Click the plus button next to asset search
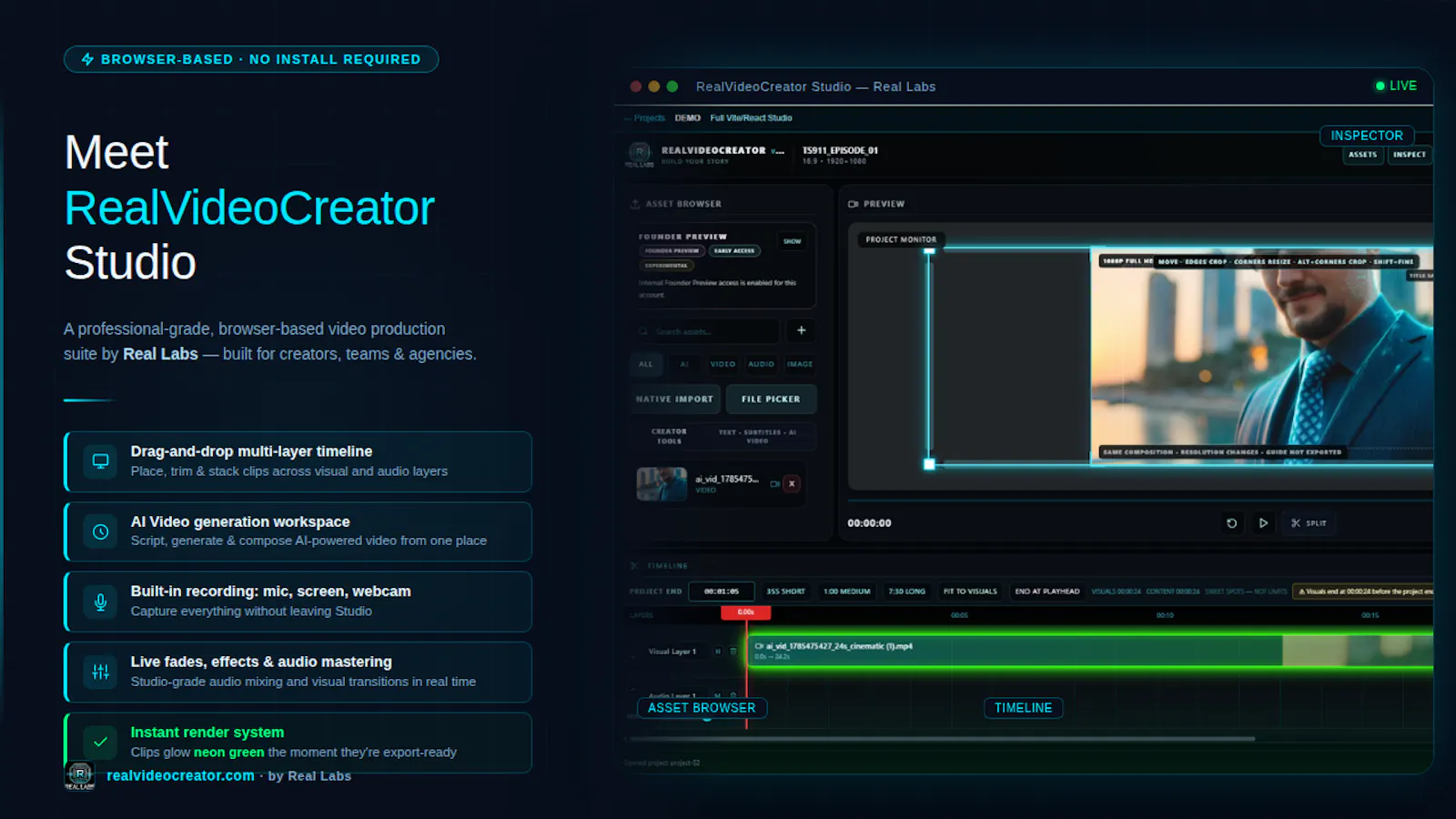 click(802, 330)
